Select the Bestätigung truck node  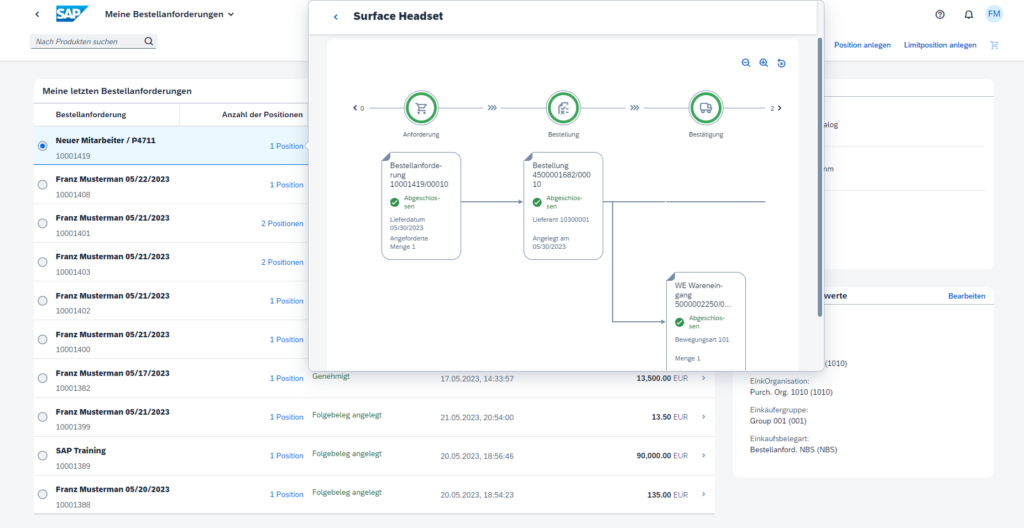point(706,108)
